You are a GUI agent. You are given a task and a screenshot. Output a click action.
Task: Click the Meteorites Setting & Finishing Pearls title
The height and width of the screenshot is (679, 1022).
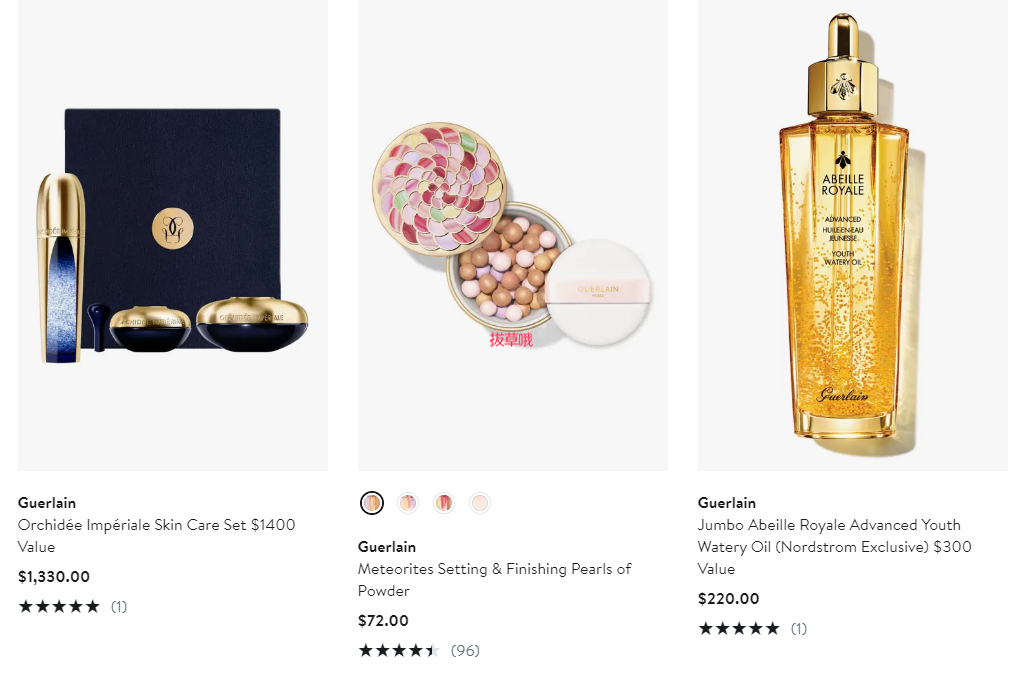[495, 580]
